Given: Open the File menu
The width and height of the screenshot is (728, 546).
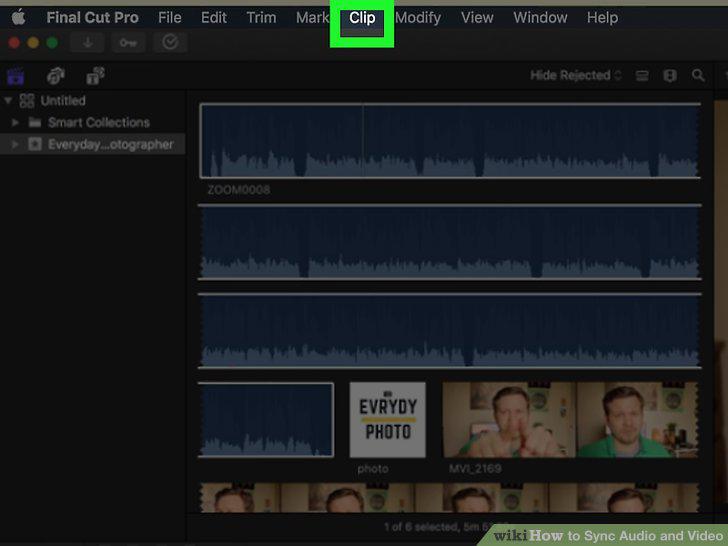Looking at the screenshot, I should 169,18.
